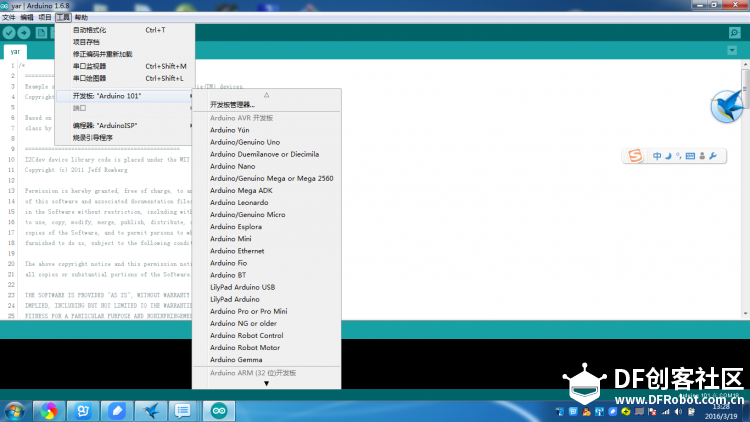The image size is (750, 422).
Task: Open the tab options dropdown arrow
Action: 732,50
